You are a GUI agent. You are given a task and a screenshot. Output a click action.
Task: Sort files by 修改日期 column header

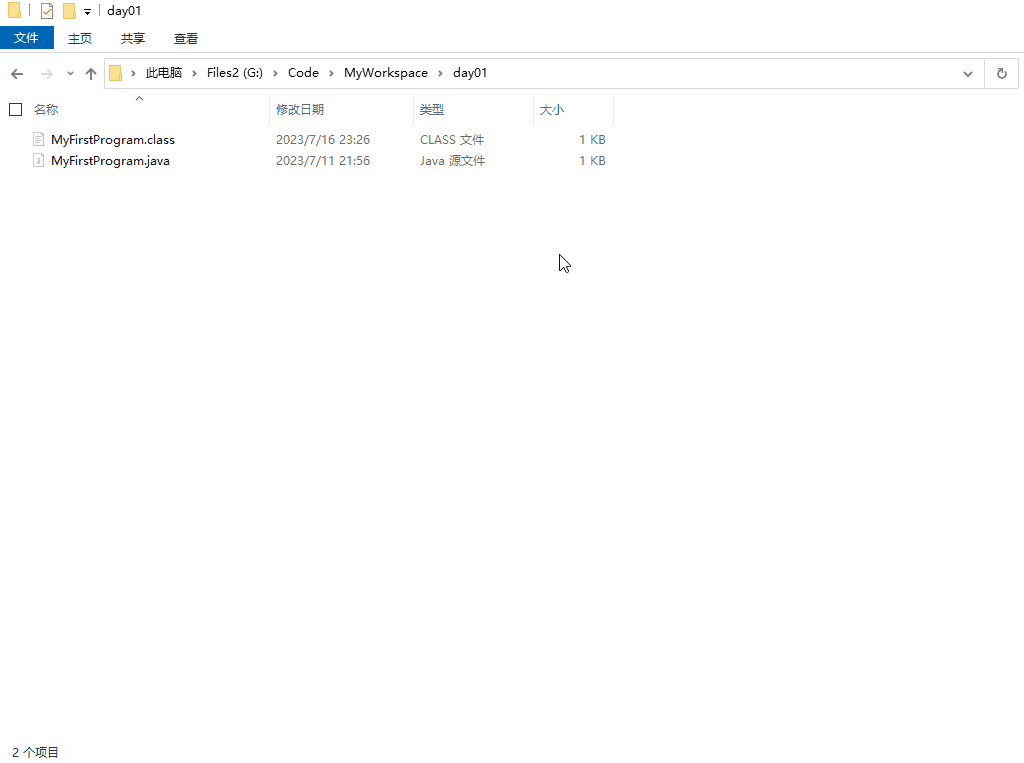[300, 110]
